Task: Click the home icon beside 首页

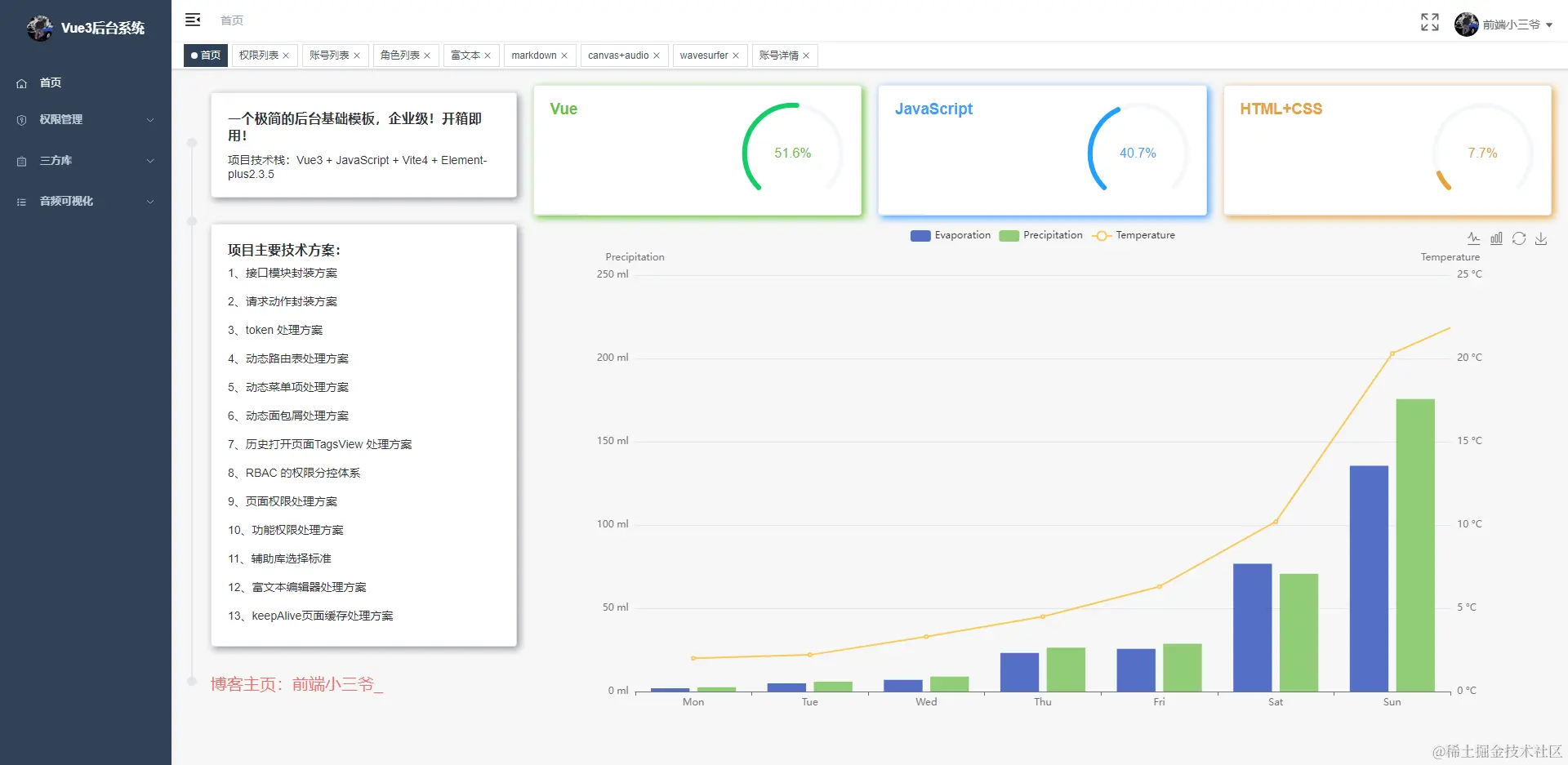Action: point(22,83)
